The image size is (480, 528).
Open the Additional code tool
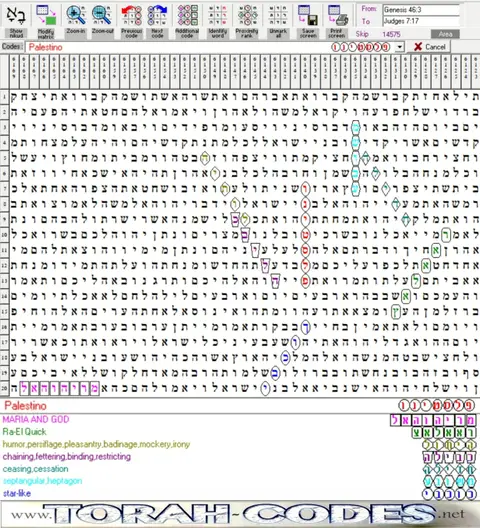(x=187, y=21)
